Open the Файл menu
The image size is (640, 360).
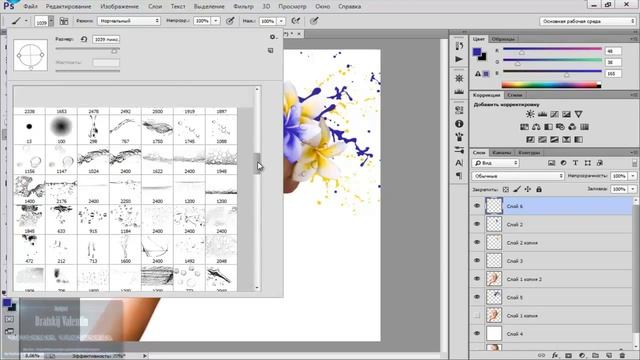(31, 7)
